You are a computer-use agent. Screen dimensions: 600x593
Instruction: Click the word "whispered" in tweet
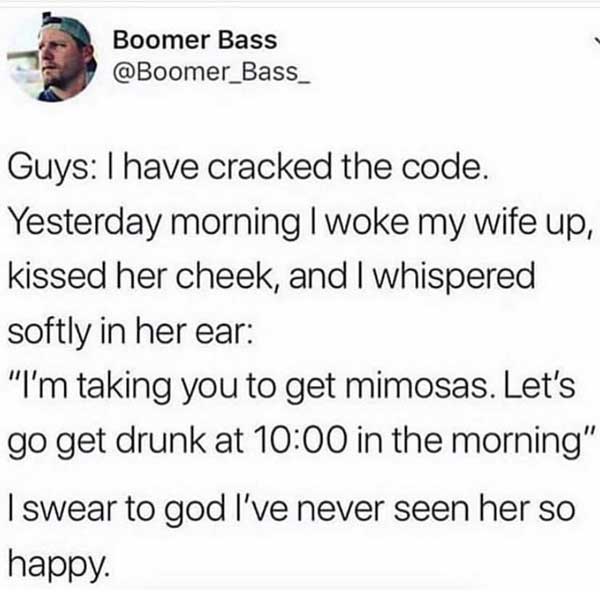[x=454, y=278]
